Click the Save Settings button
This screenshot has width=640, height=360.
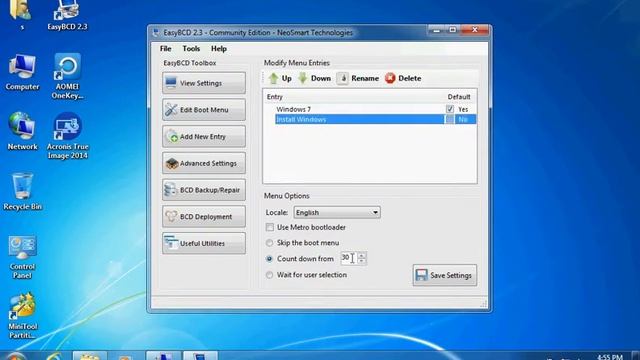point(444,275)
